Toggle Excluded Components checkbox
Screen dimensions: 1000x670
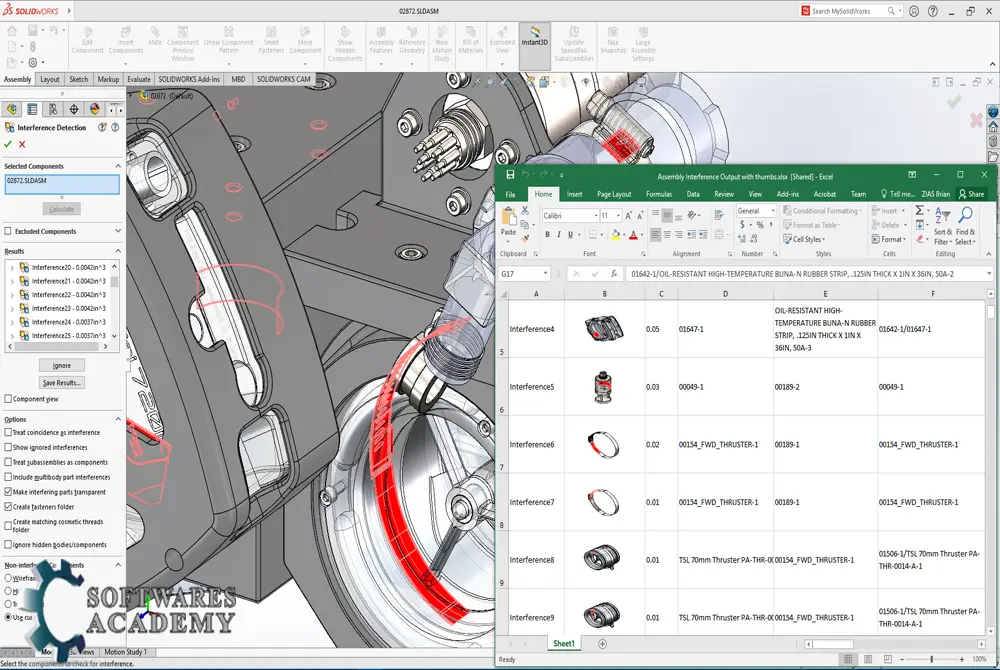coord(8,231)
